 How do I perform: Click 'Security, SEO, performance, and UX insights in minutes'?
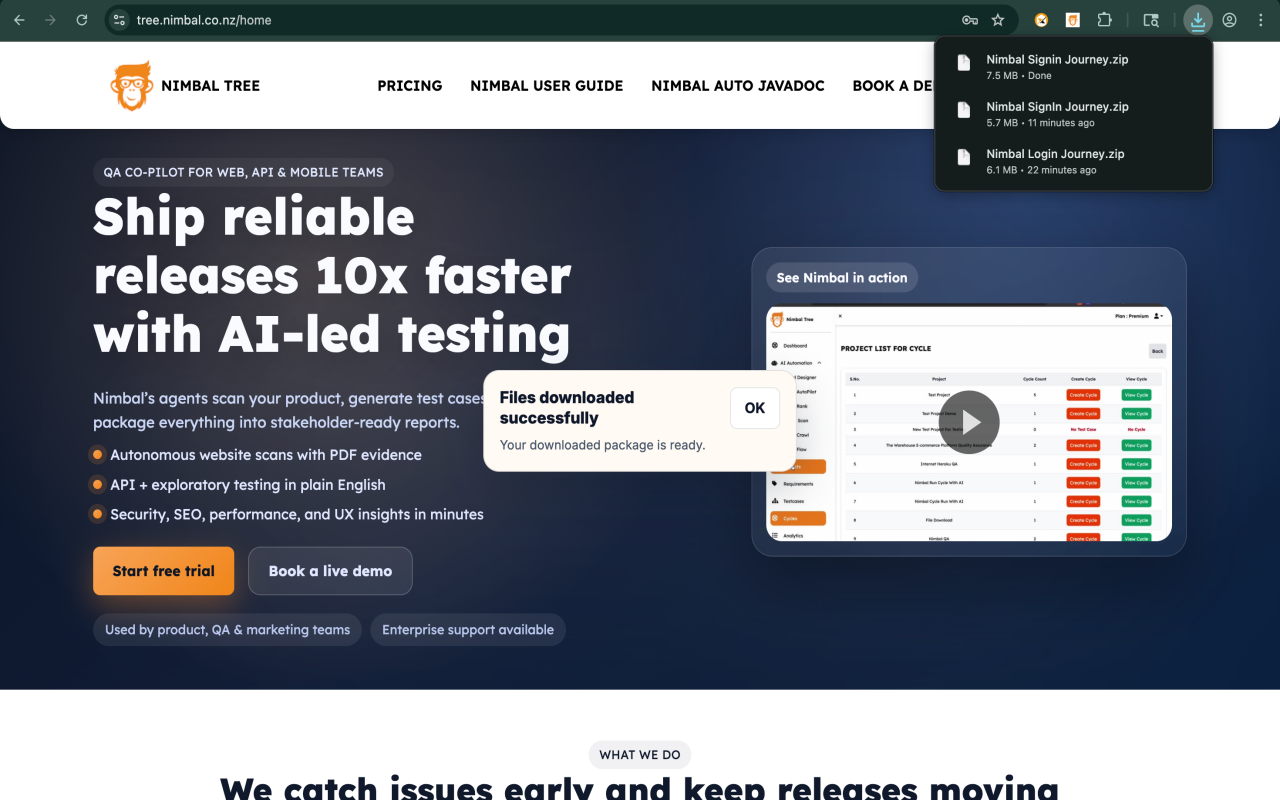pyautogui.click(x=297, y=515)
